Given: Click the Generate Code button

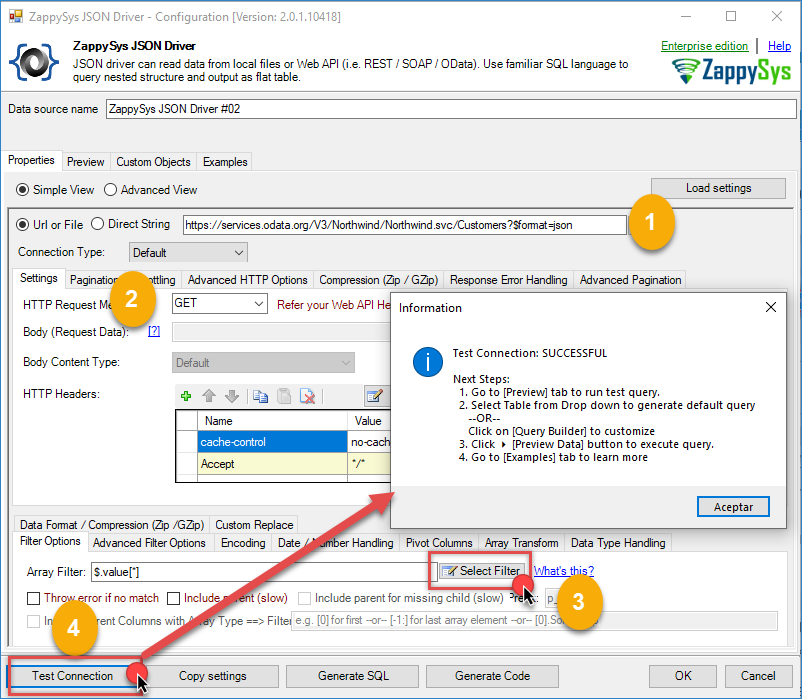Looking at the screenshot, I should coord(492,676).
